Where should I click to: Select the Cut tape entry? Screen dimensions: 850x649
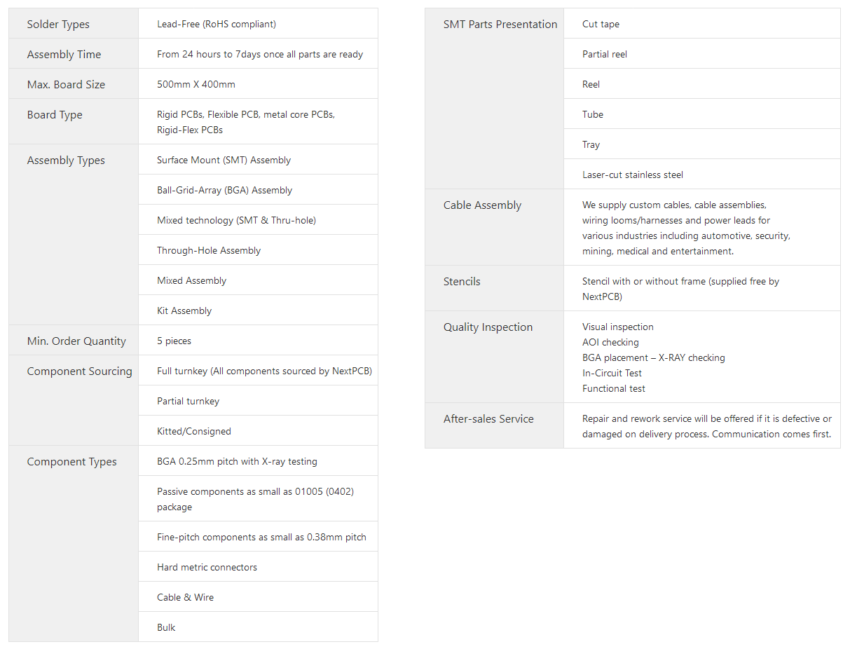point(601,24)
